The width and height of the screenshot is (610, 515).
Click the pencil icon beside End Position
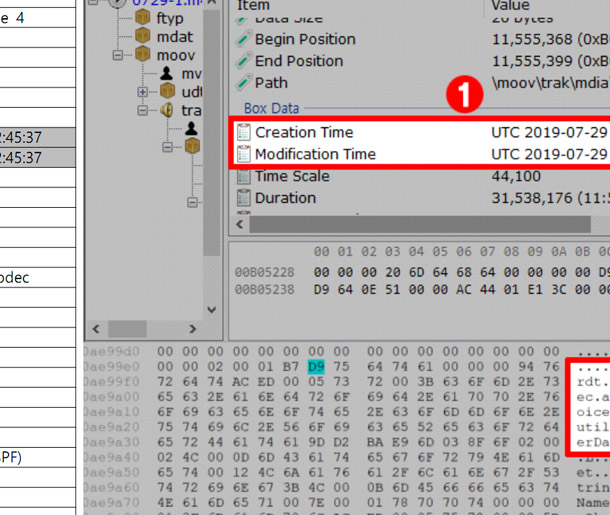click(243, 61)
